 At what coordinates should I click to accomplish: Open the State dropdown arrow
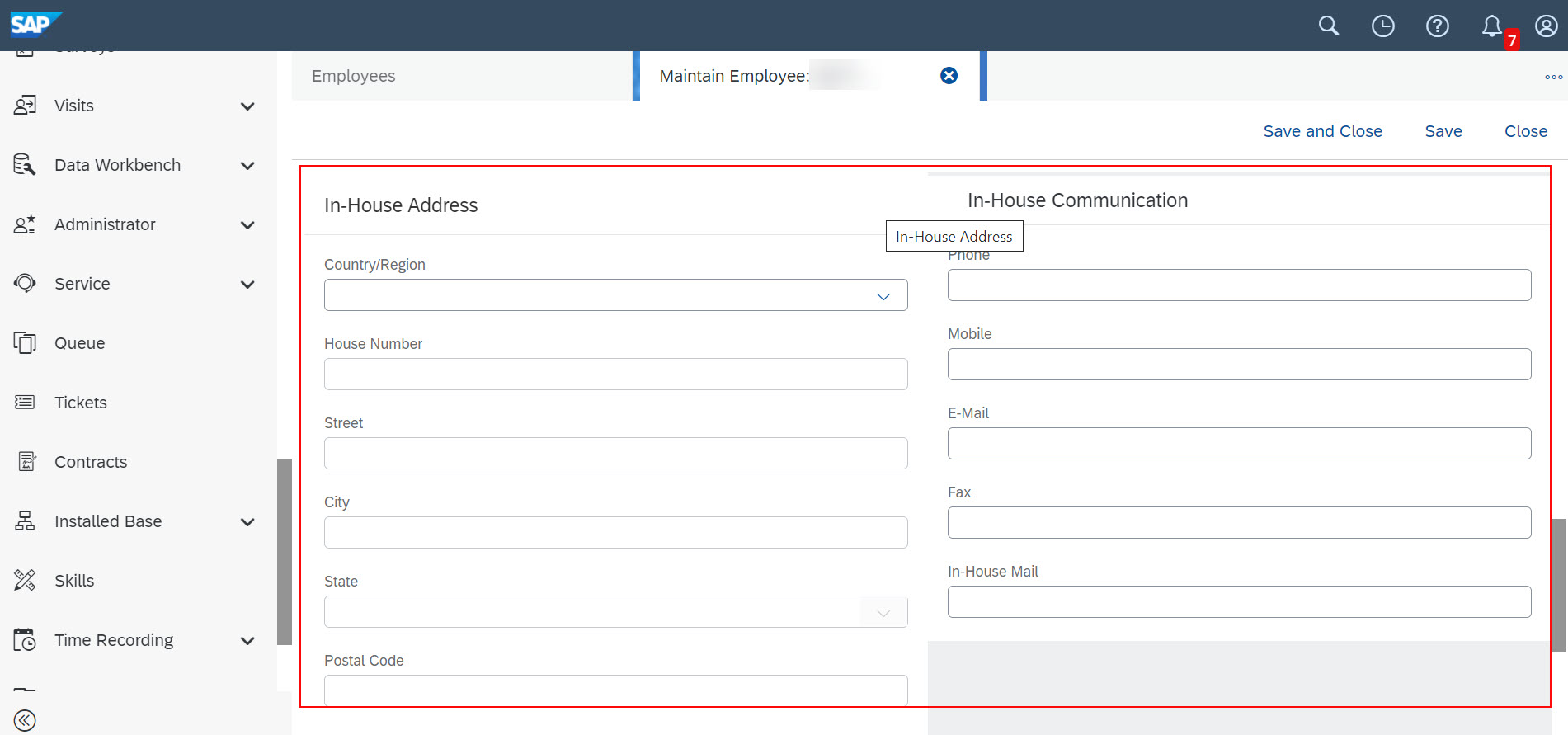(x=883, y=613)
